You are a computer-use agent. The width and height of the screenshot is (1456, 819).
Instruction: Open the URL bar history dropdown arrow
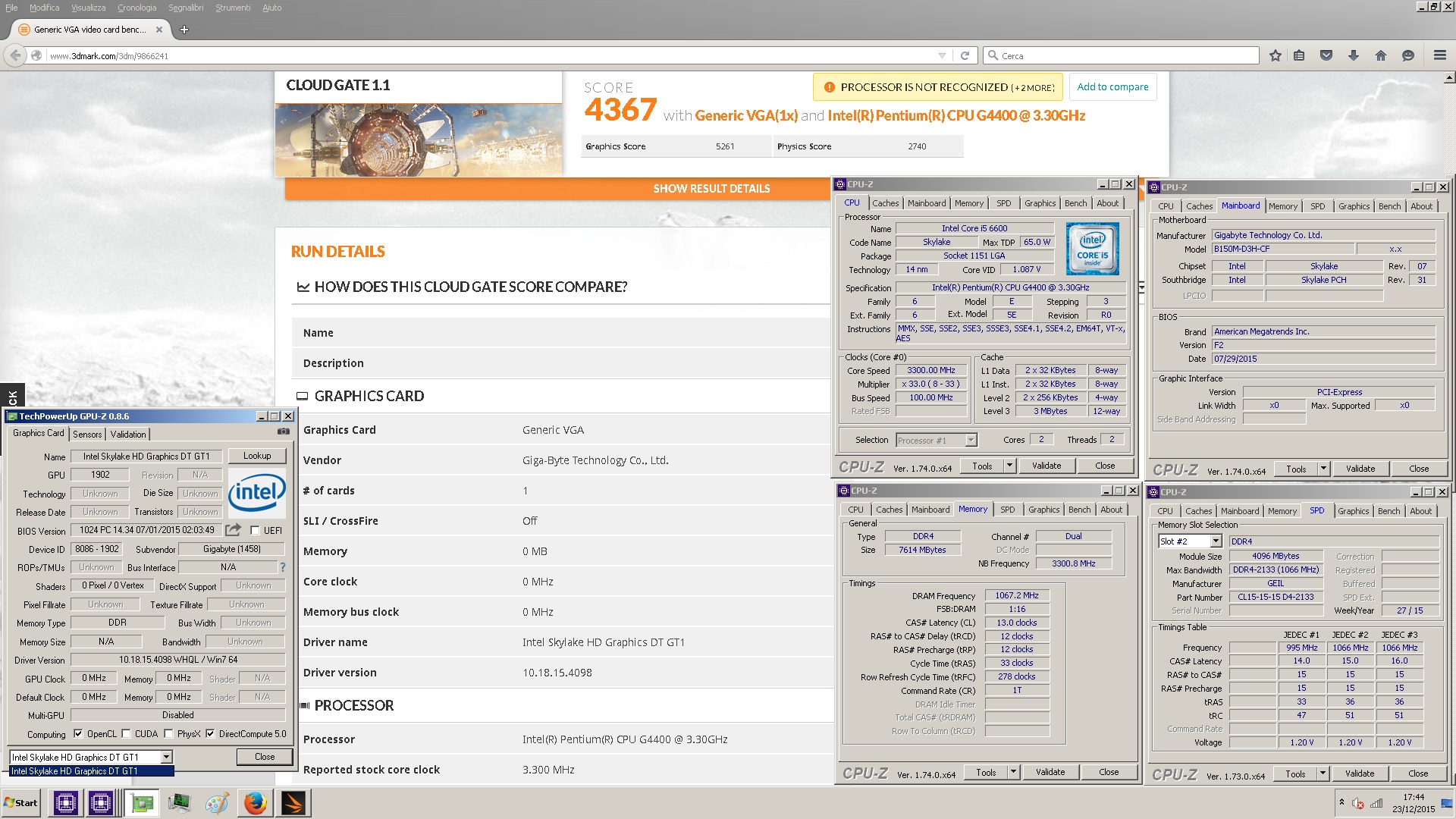click(942, 55)
